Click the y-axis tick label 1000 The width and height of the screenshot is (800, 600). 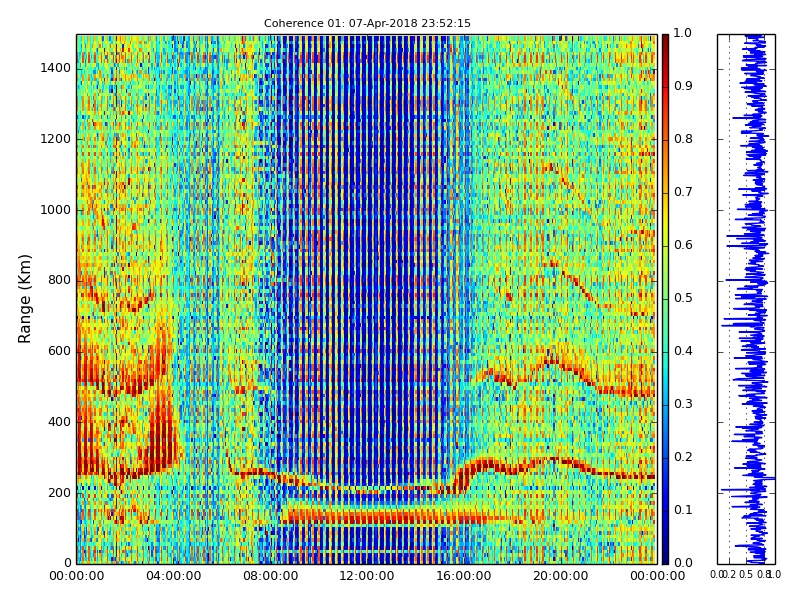click(x=56, y=210)
